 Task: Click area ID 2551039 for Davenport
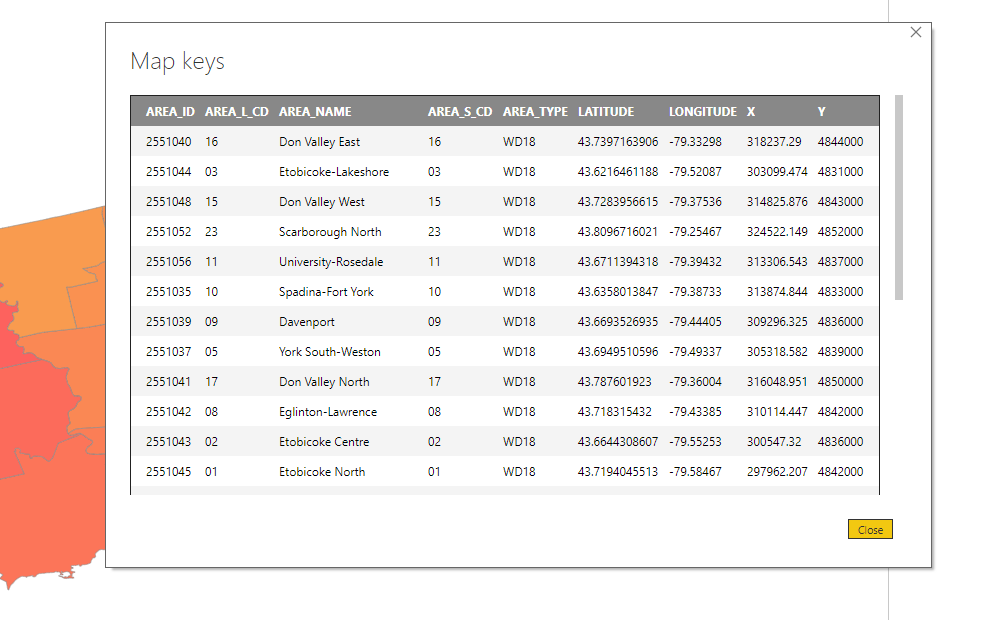(x=168, y=322)
